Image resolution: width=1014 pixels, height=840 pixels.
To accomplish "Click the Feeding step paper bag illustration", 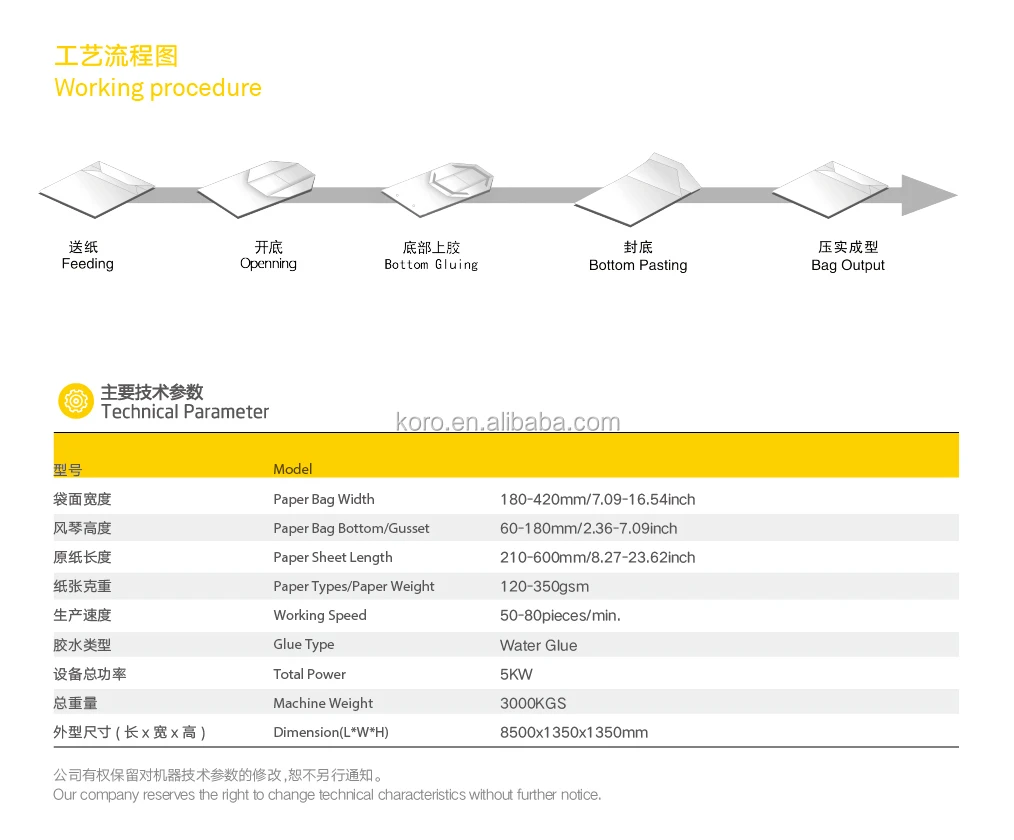I will (97, 189).
